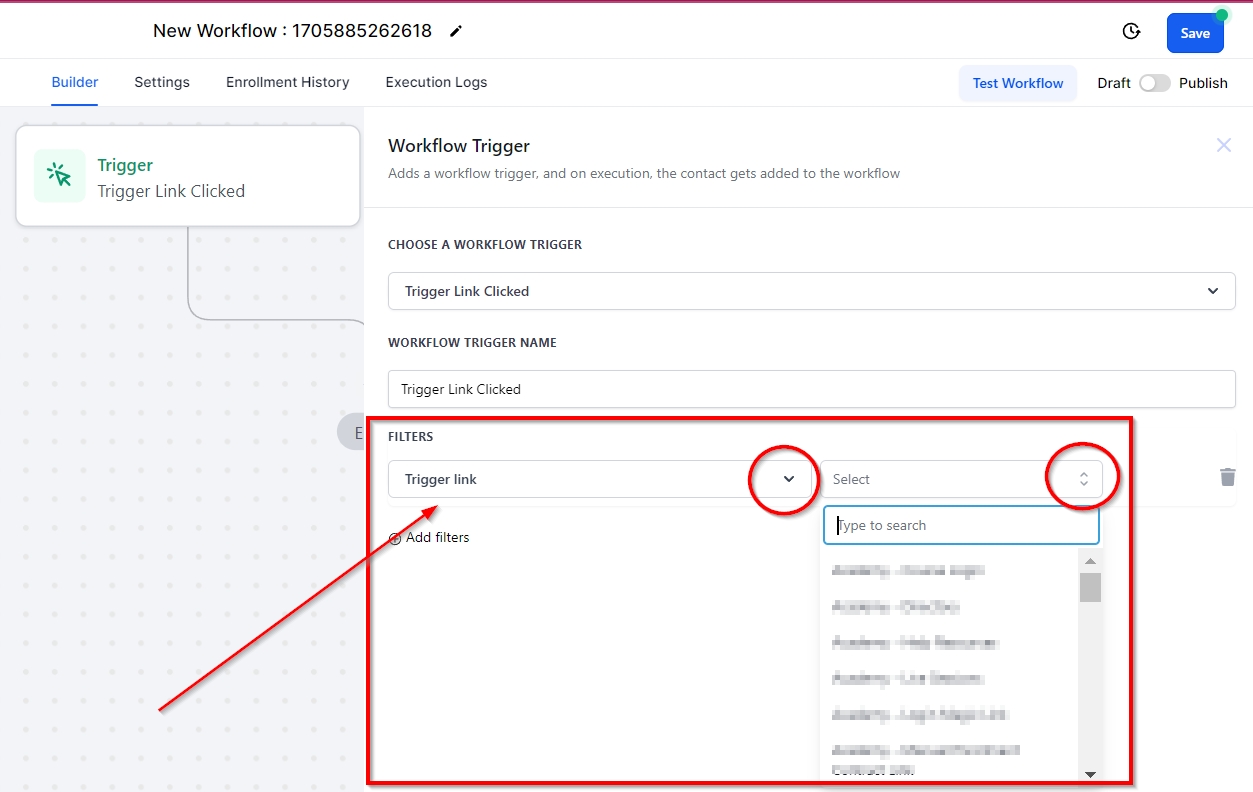Click the scrollbar down arrow in dropdown list

coord(1090,773)
